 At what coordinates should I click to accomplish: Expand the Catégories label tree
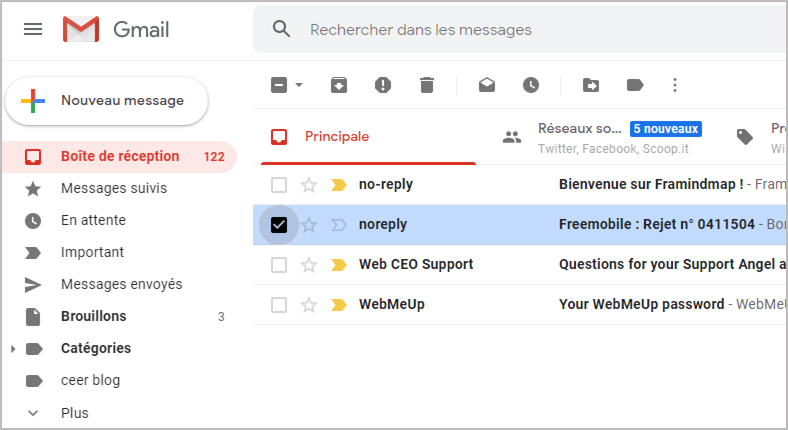(x=13, y=349)
